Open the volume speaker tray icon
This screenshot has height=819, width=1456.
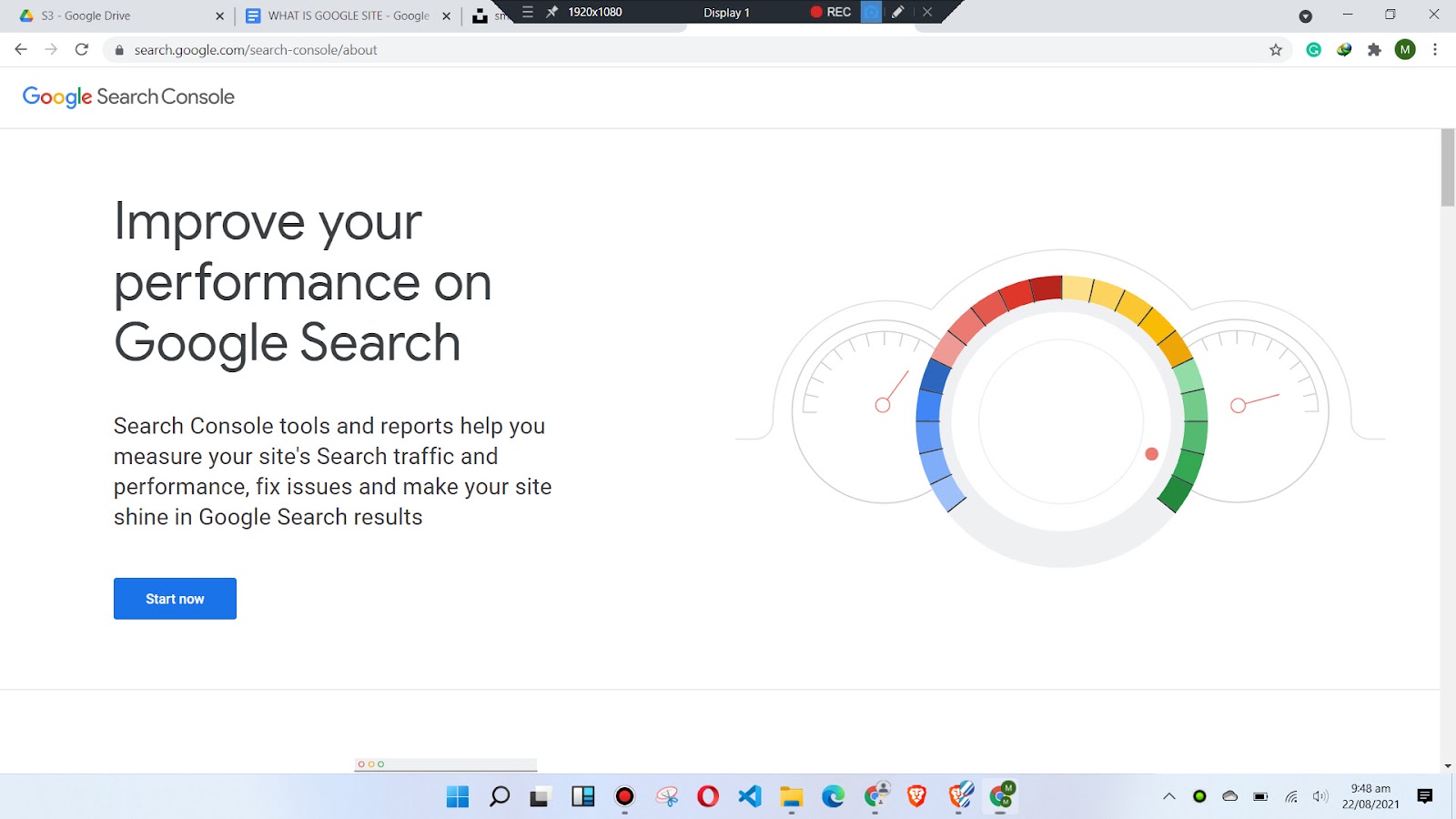(x=1320, y=797)
